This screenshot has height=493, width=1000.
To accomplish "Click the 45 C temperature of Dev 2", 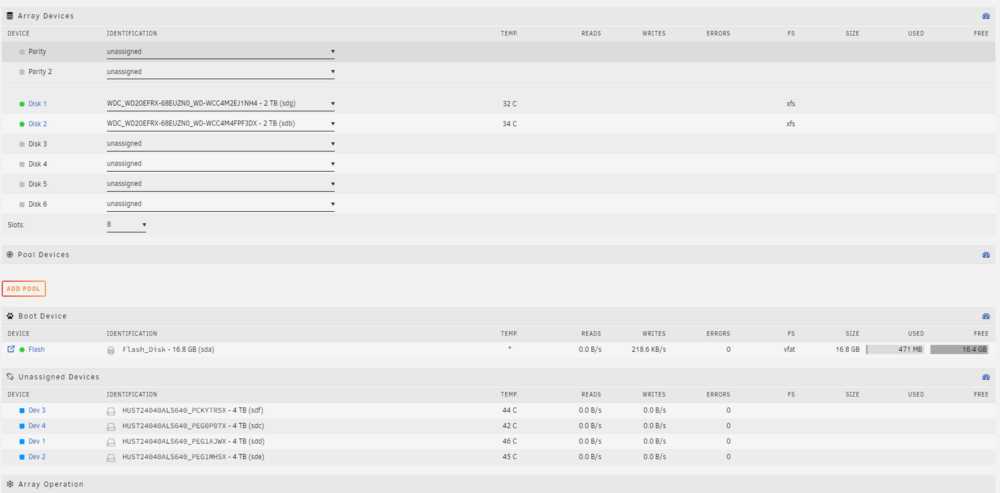I will pos(510,457).
